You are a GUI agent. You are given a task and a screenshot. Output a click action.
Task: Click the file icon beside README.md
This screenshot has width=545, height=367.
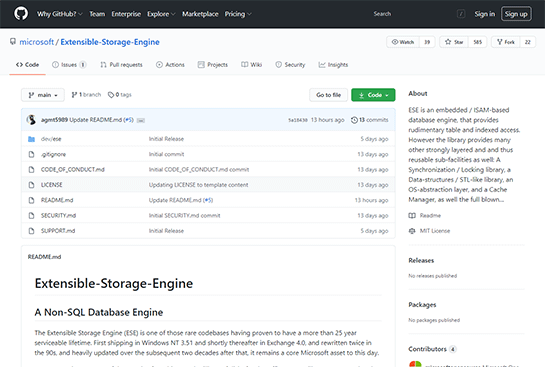(31, 200)
